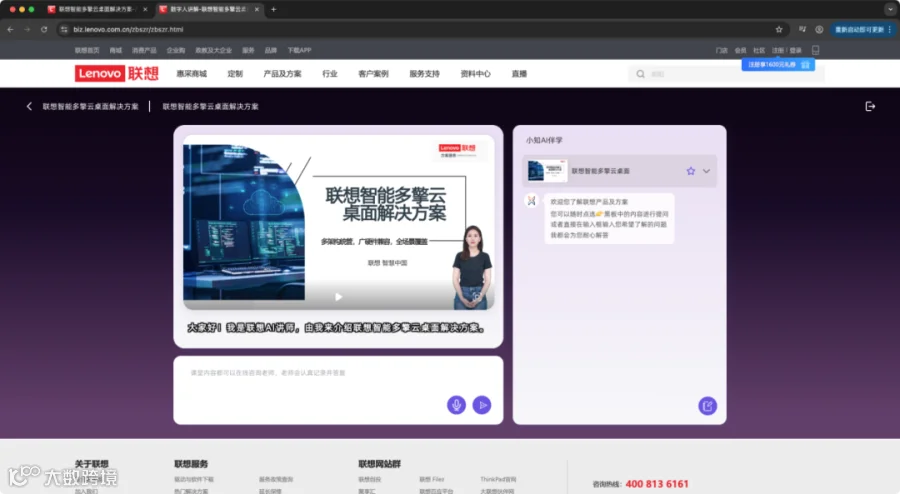Click the mobile phone icon in top bar
The height and width of the screenshot is (494, 900).
(x=815, y=50)
